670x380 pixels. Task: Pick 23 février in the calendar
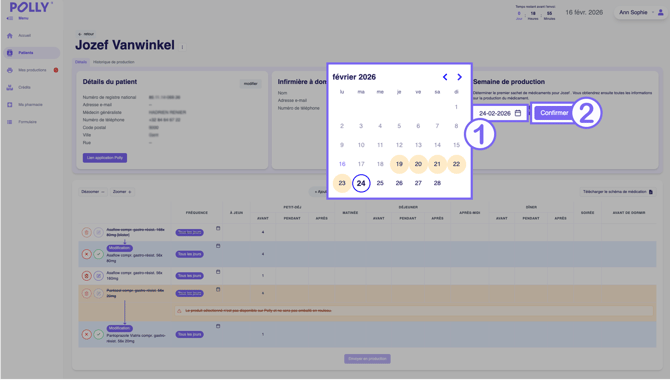[x=342, y=183]
